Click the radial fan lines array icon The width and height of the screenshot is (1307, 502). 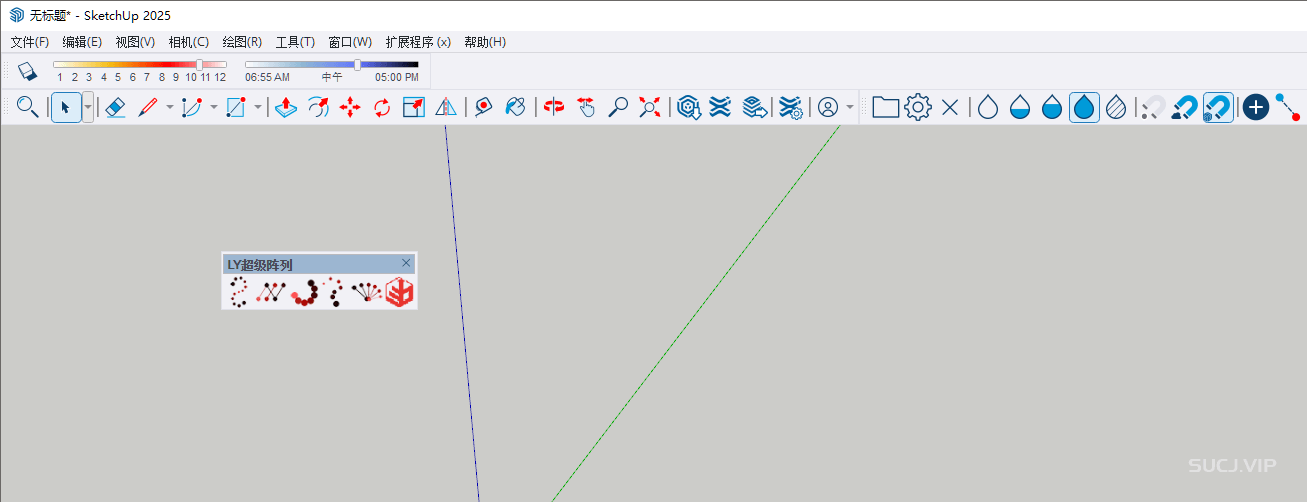click(x=367, y=292)
